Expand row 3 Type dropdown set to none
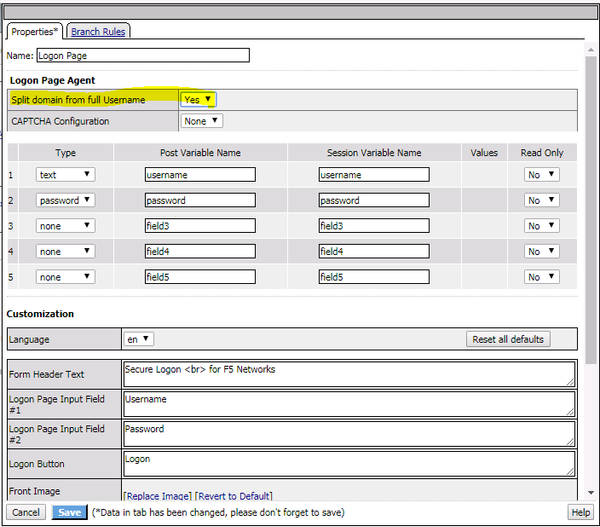This screenshot has height=527, width=600. point(66,226)
